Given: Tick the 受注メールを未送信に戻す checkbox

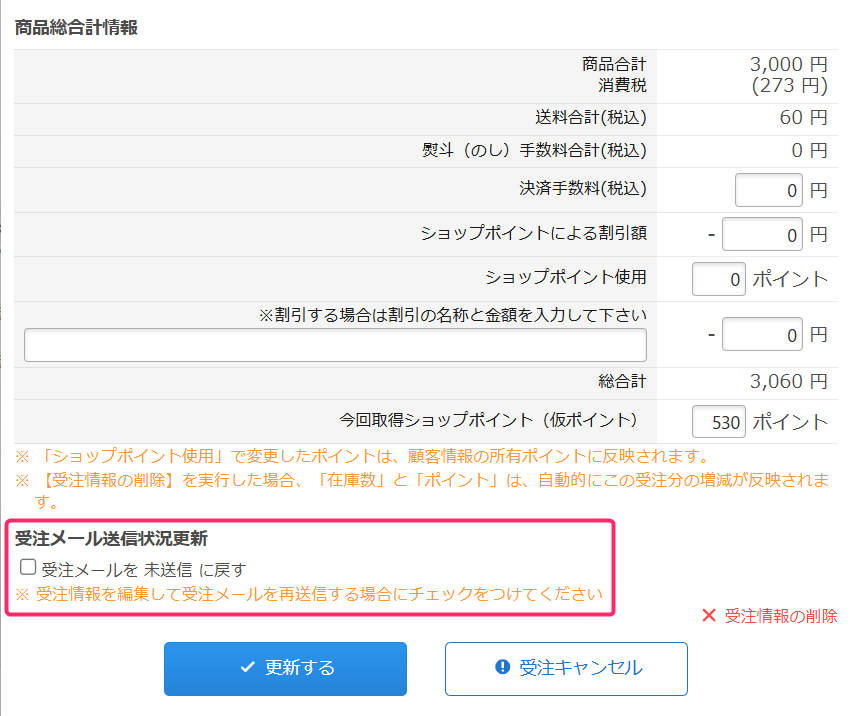Looking at the screenshot, I should (28, 568).
